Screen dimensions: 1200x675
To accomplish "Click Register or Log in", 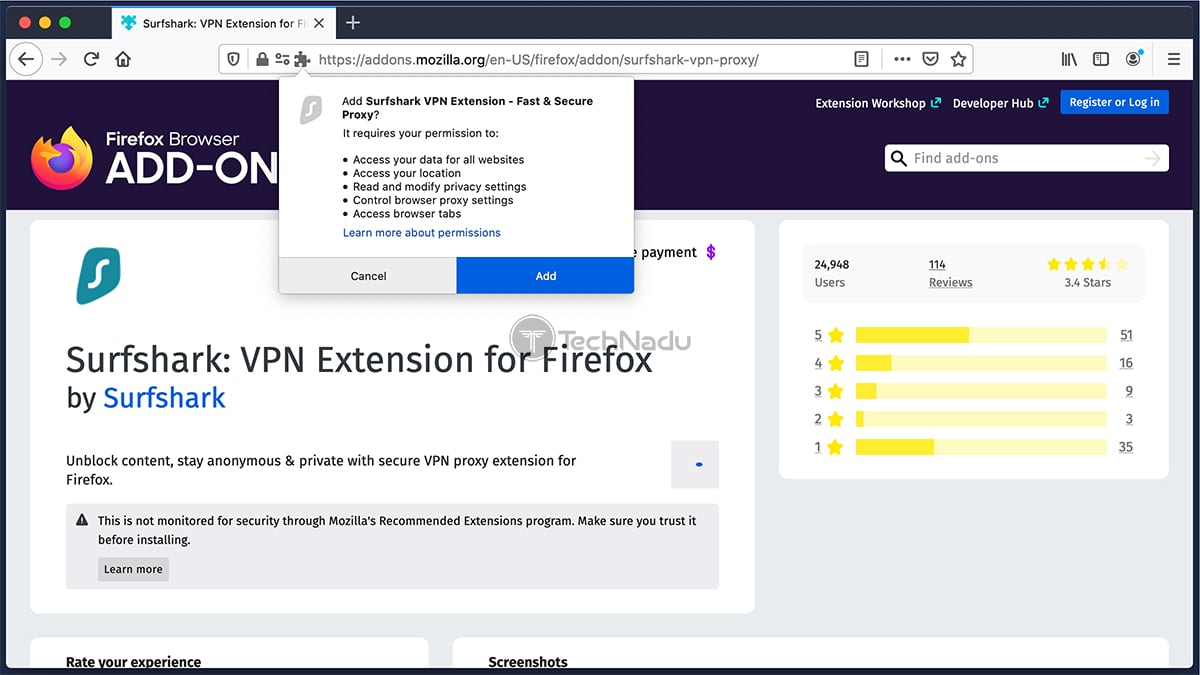I will tap(1114, 102).
